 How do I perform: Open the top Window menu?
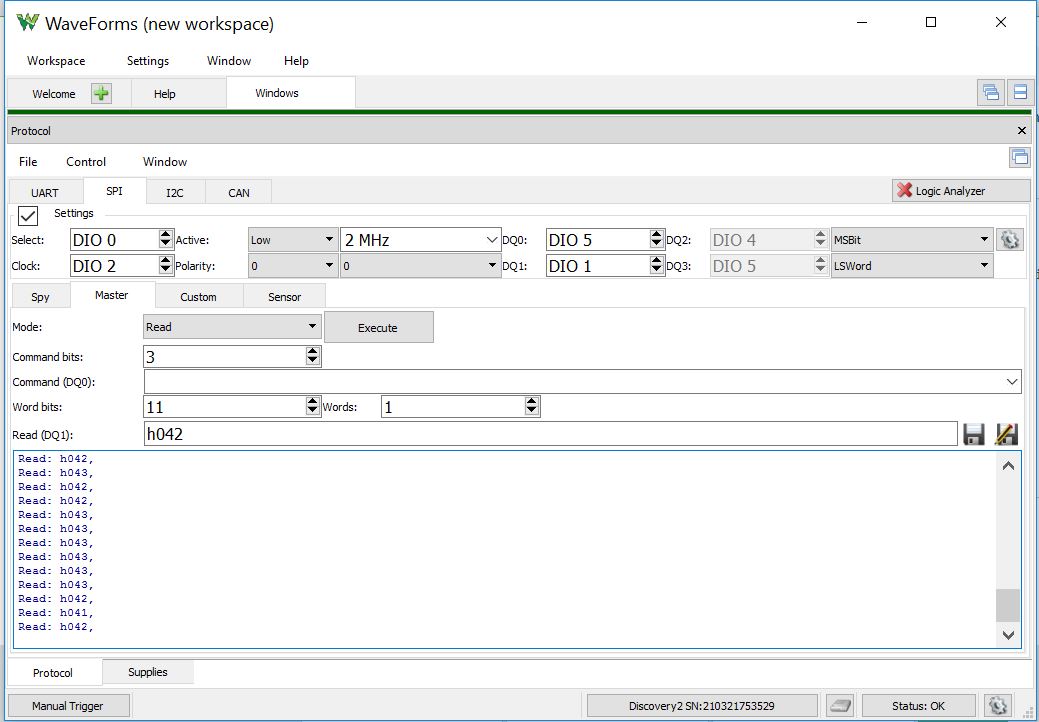[229, 61]
